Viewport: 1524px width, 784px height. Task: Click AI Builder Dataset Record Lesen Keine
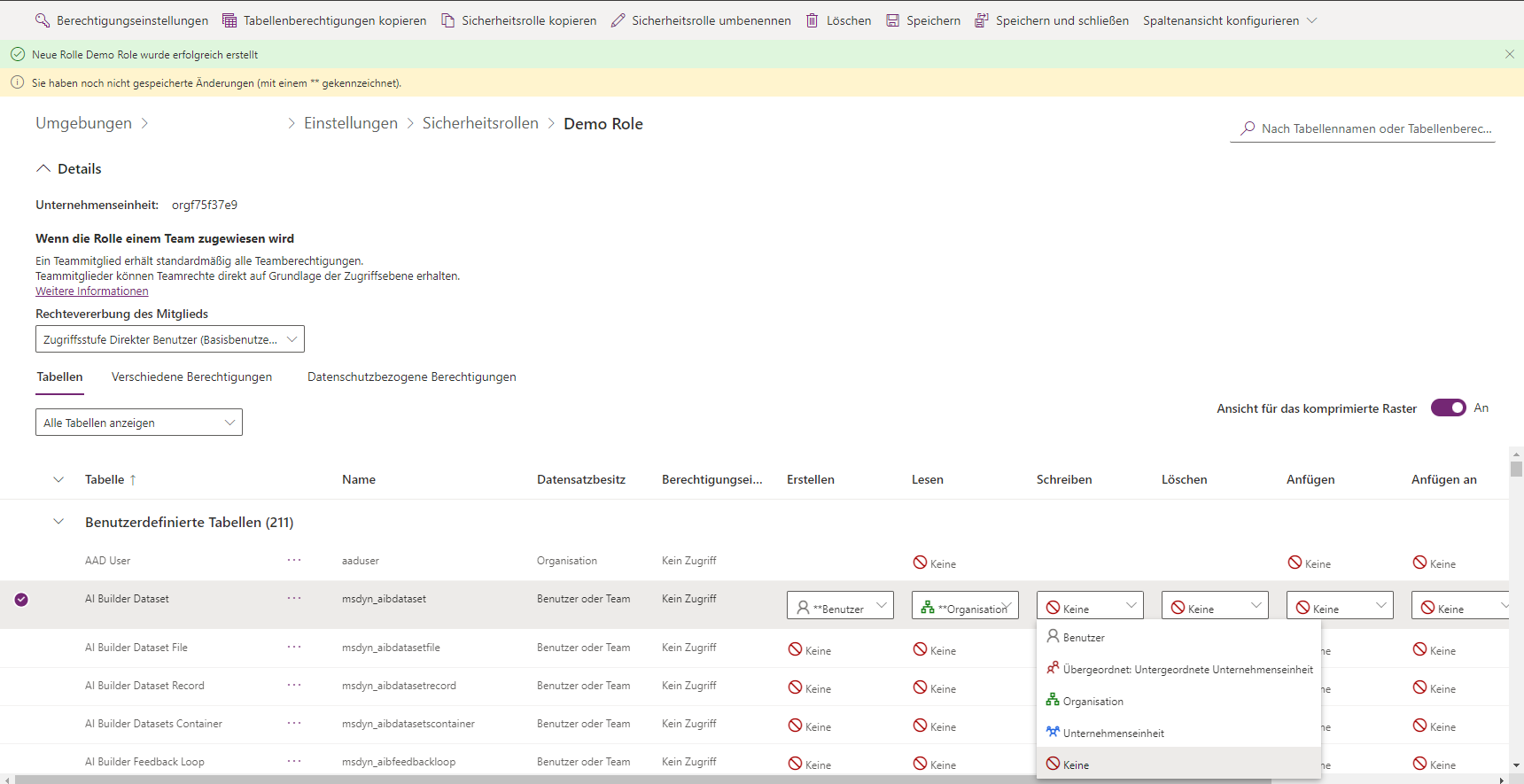[x=935, y=688]
